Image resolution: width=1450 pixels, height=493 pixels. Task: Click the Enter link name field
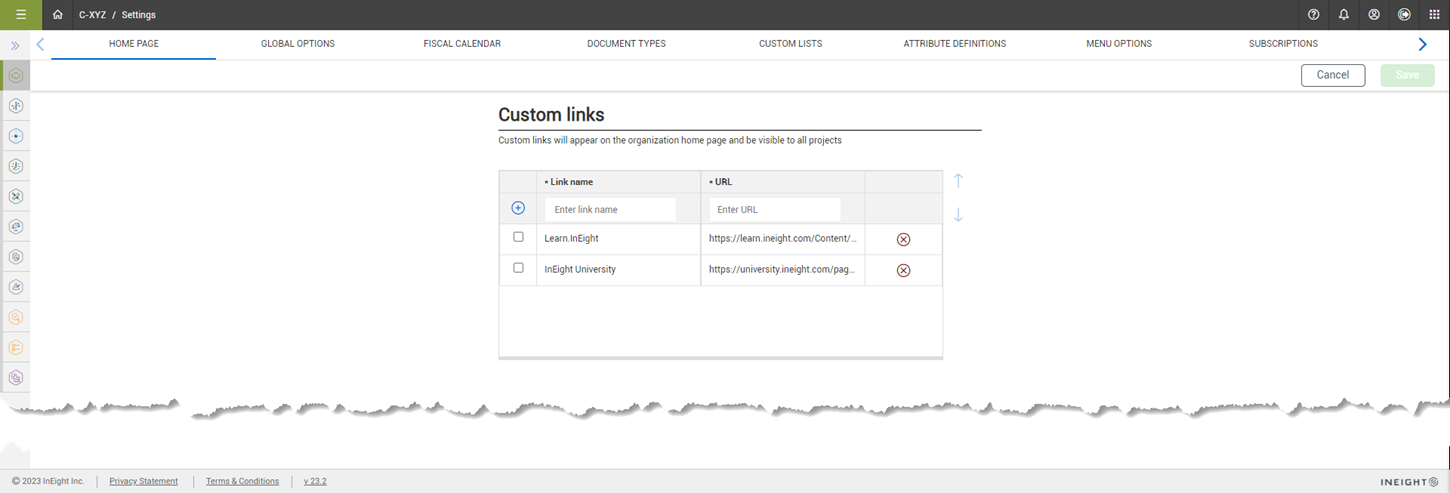610,210
